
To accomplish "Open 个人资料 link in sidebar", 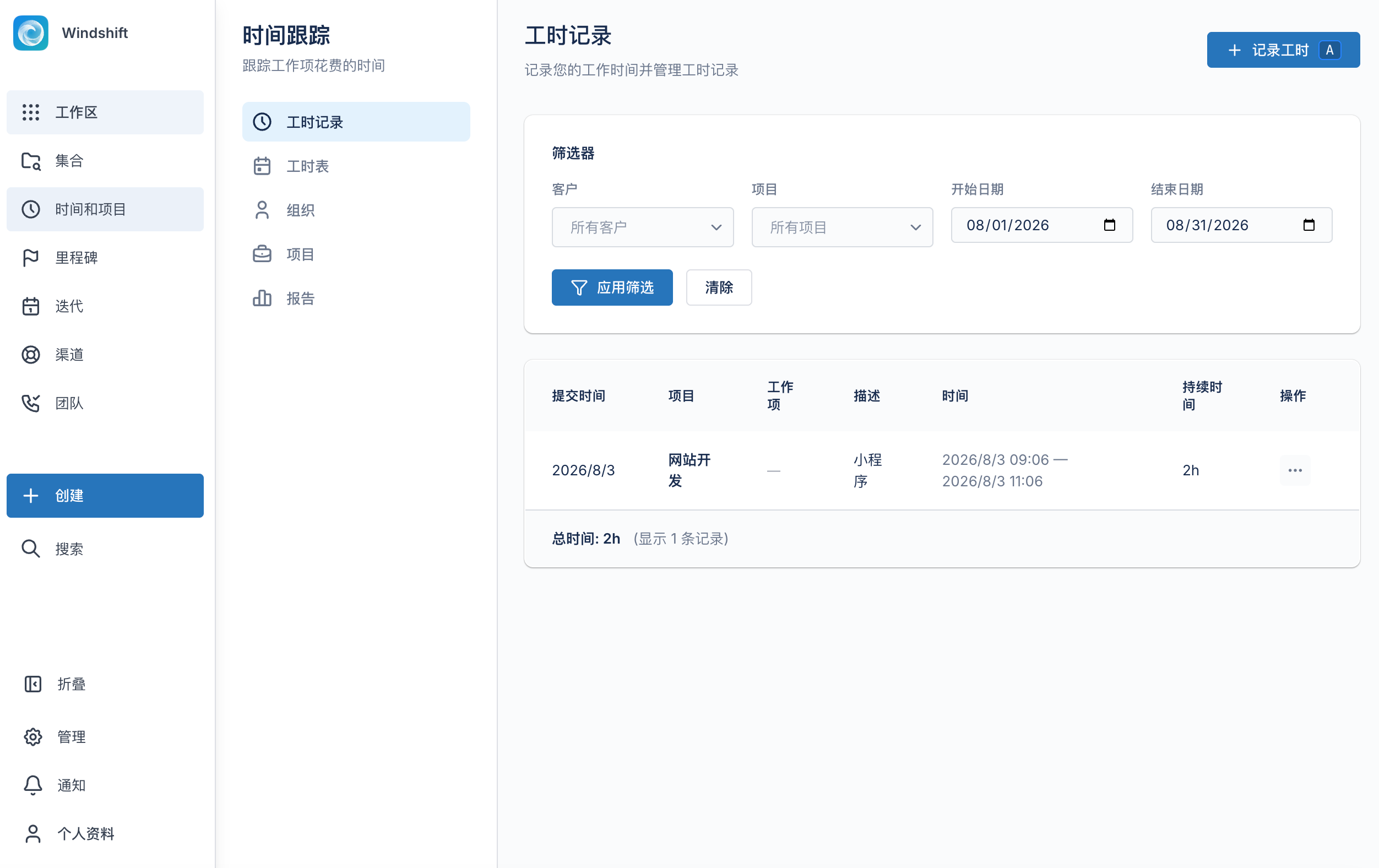I will click(x=105, y=834).
